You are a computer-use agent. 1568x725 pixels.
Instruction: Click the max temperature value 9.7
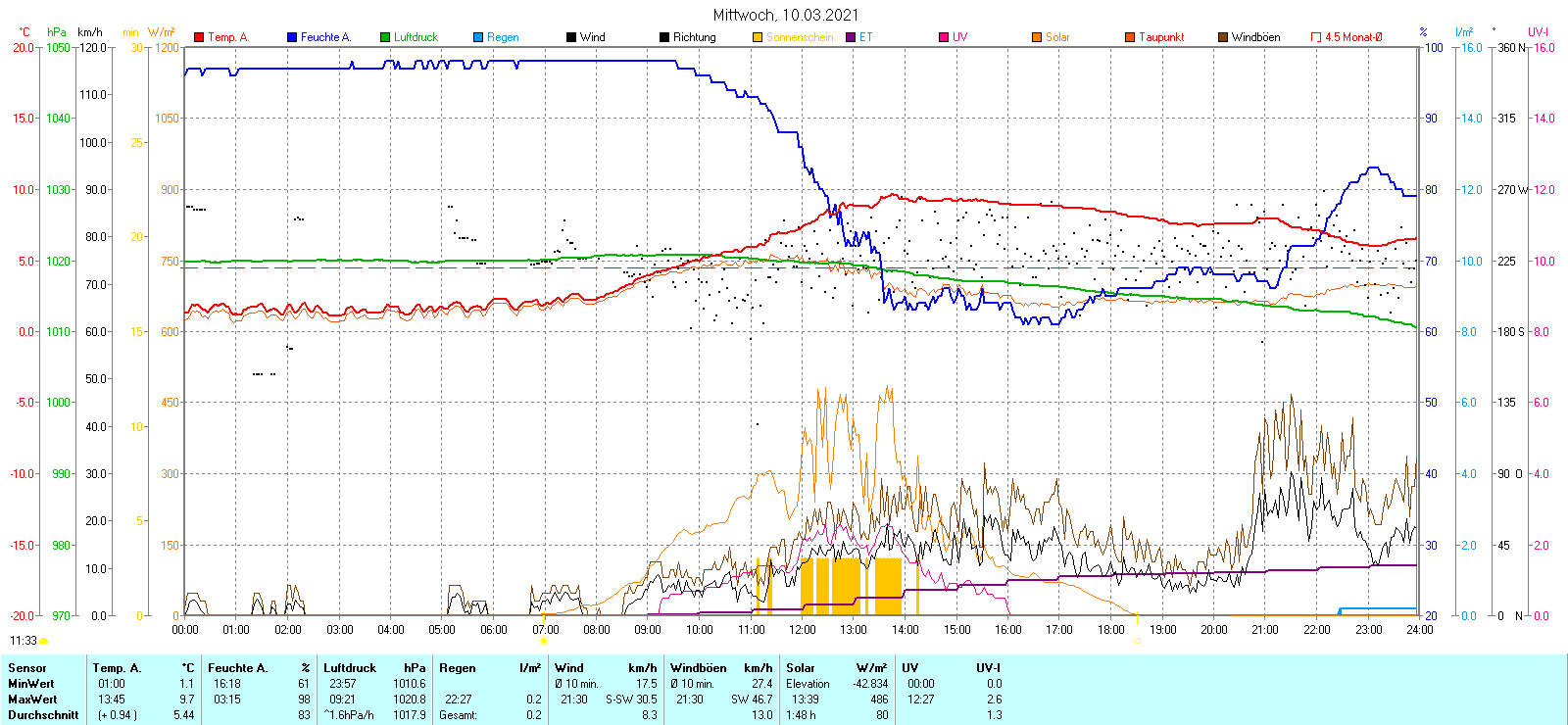tap(186, 700)
